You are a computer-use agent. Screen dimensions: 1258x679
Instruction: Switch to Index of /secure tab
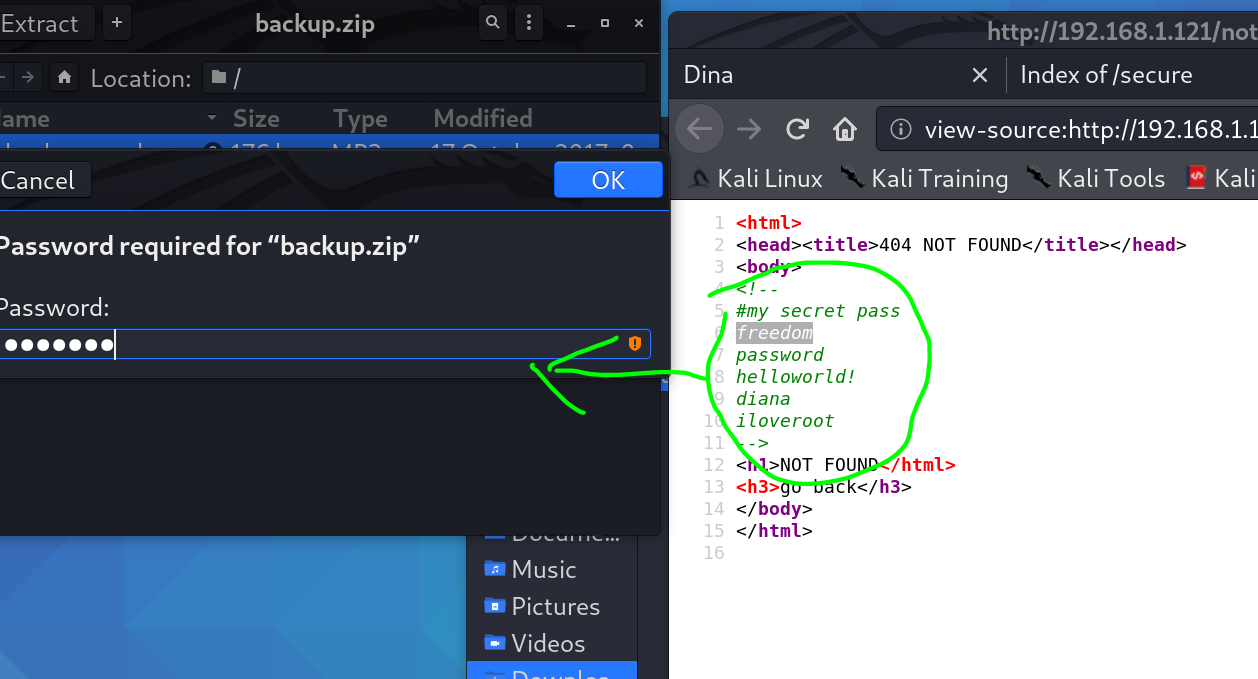coord(1106,75)
